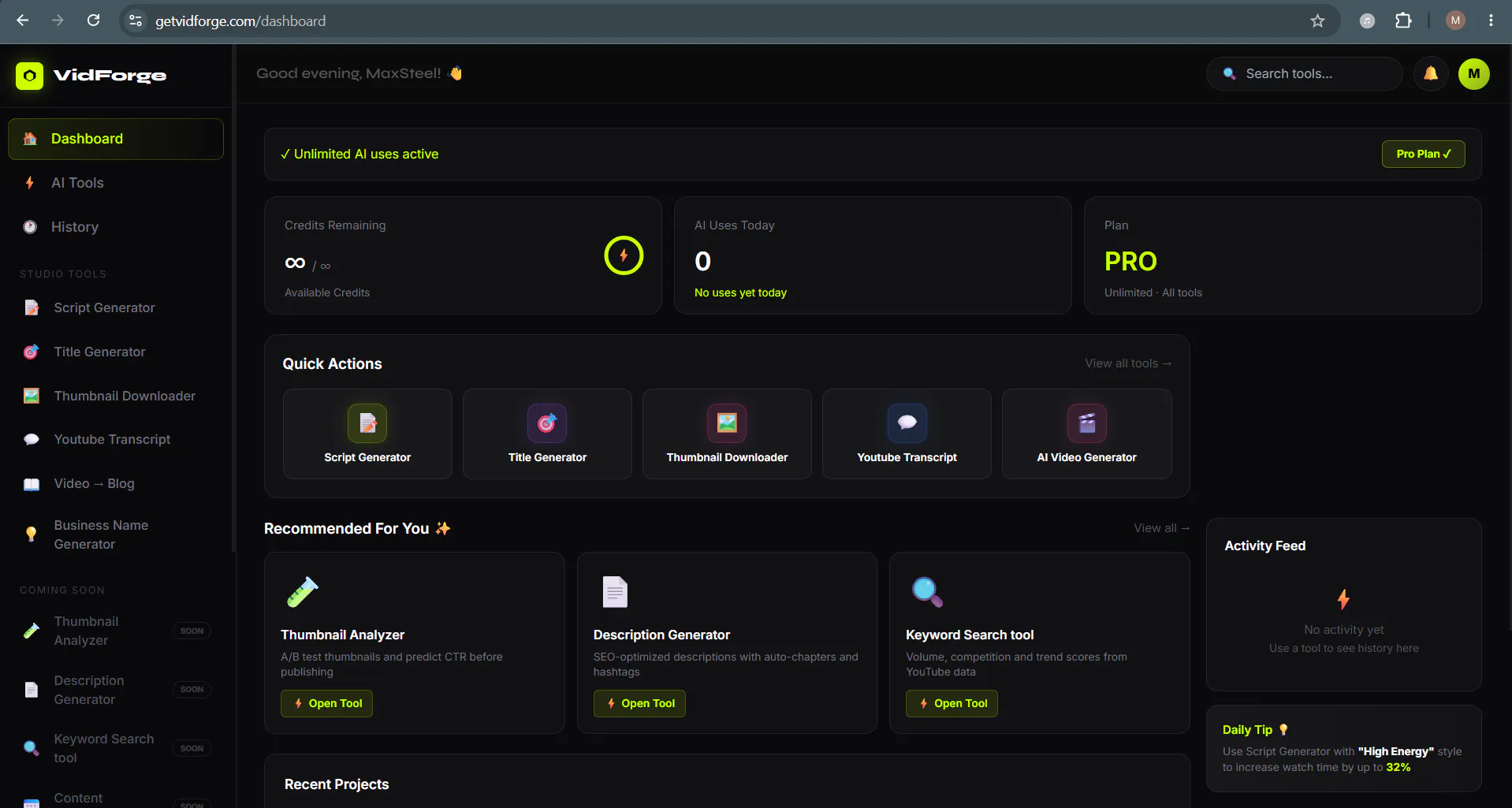Click the "Available Credits" label
1512x808 pixels.
[327, 292]
